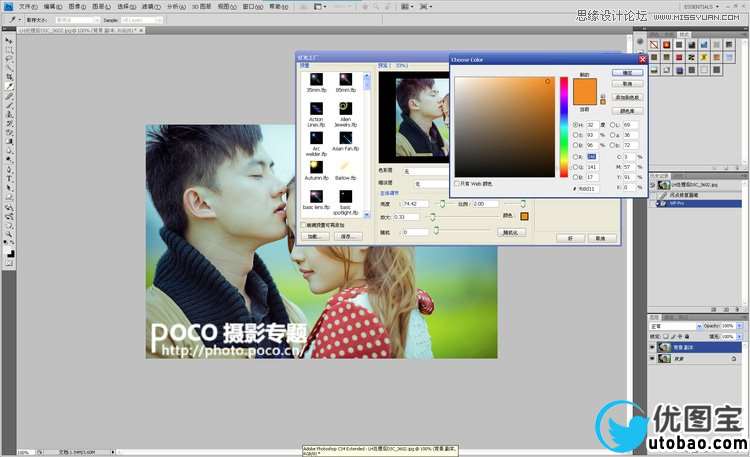This screenshot has width=750, height=457.
Task: Open the Screen Mode dropdown in the application bar
Action: [425, 7]
